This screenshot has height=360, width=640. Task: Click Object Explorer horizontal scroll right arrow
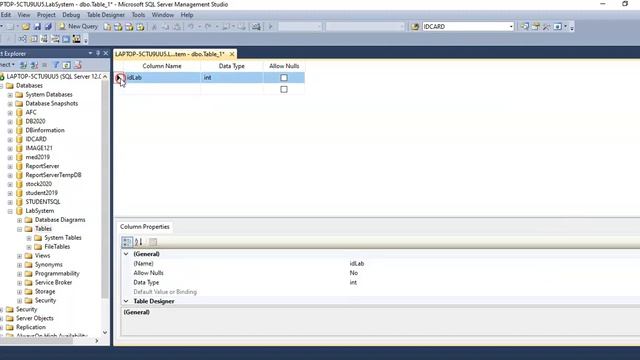pos(97,341)
